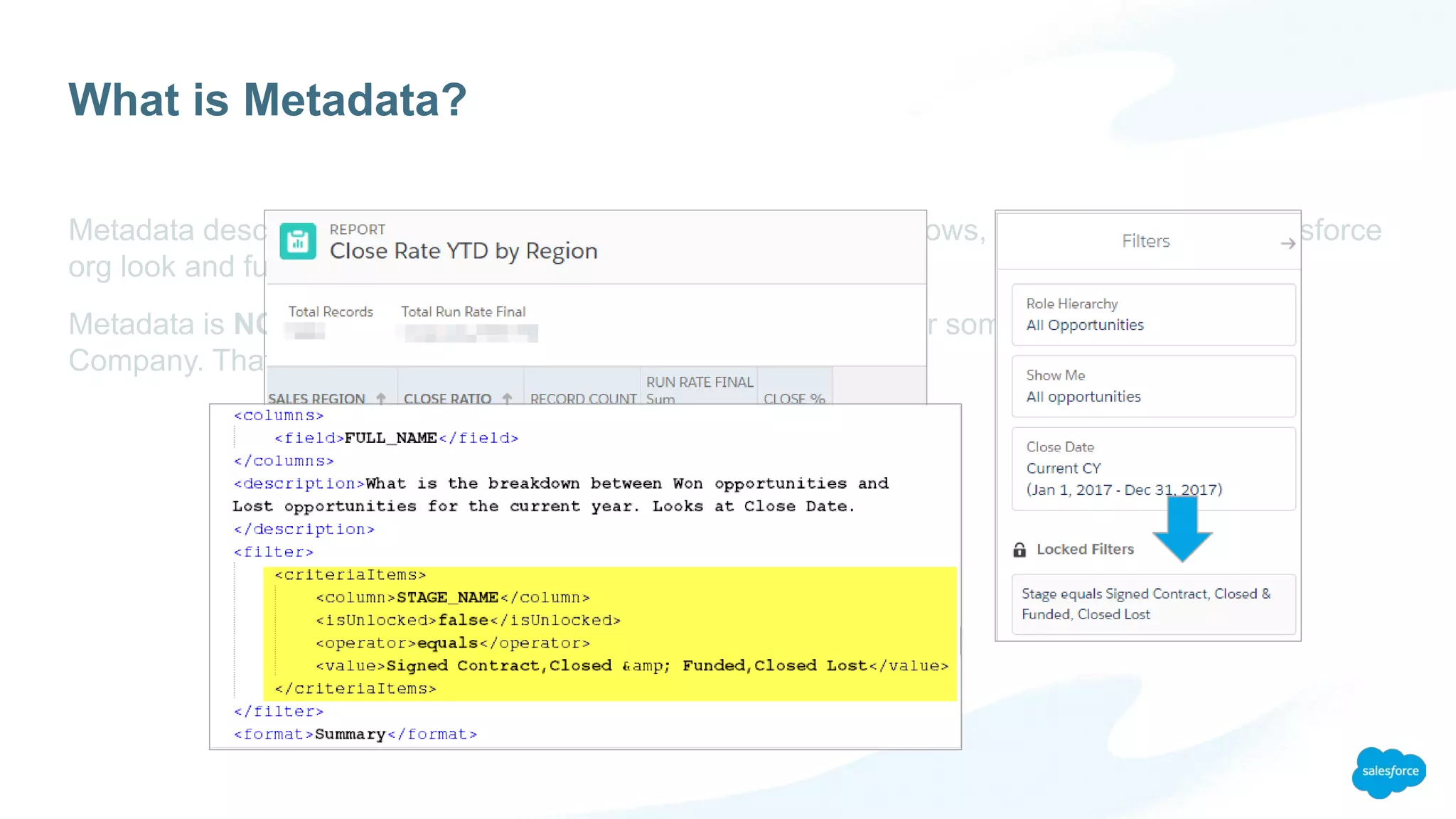
Task: Click the value Signed Contract line in XML
Action: 632,665
